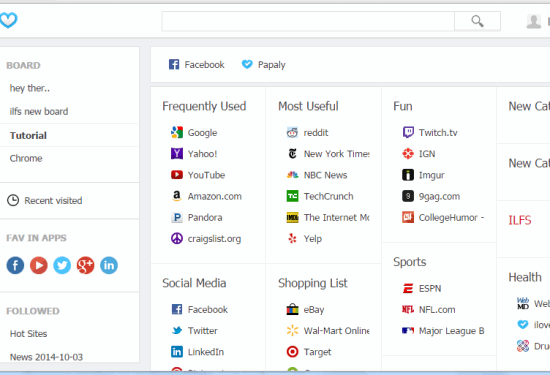
Task: Open the 'hey ther..' board
Action: 30,88
